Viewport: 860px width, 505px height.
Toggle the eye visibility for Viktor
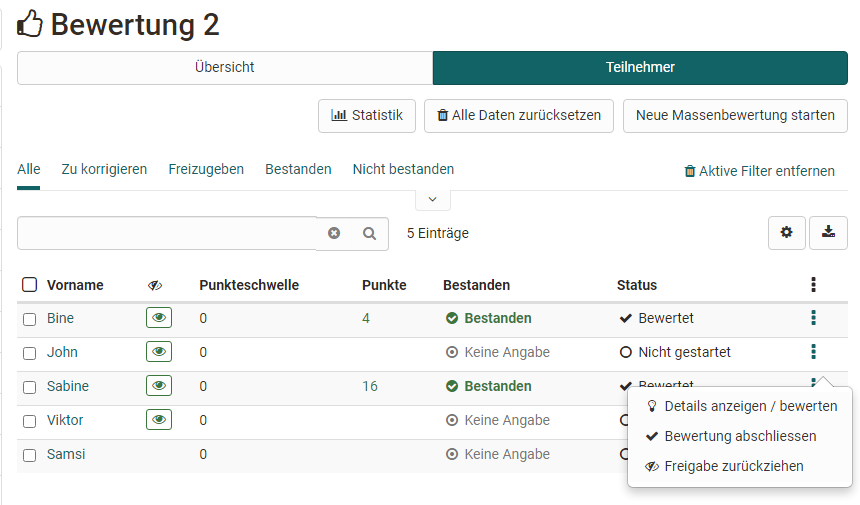[x=158, y=420]
